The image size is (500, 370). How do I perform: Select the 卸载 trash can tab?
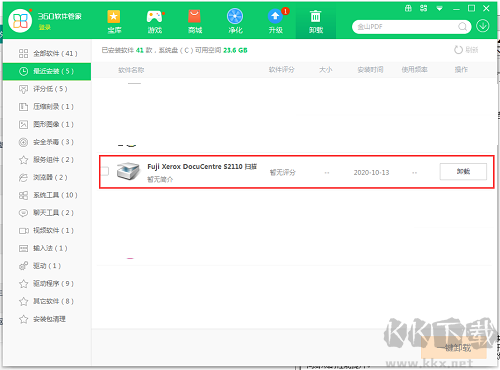(x=316, y=21)
